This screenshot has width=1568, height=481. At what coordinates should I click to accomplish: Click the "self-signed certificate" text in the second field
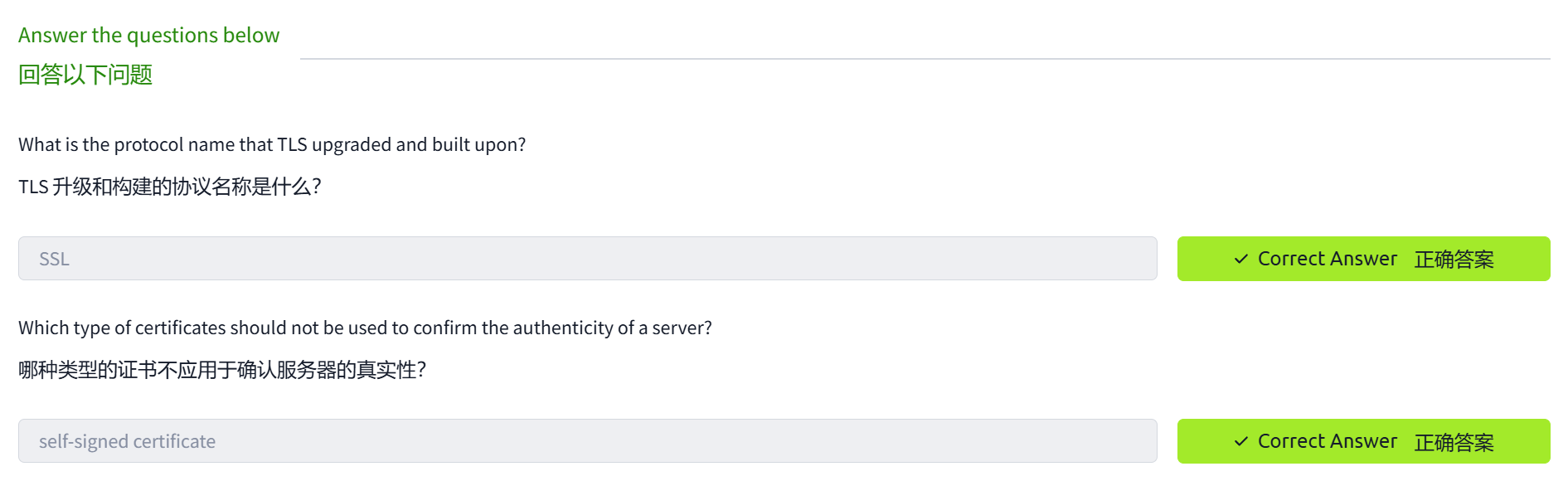tap(127, 441)
